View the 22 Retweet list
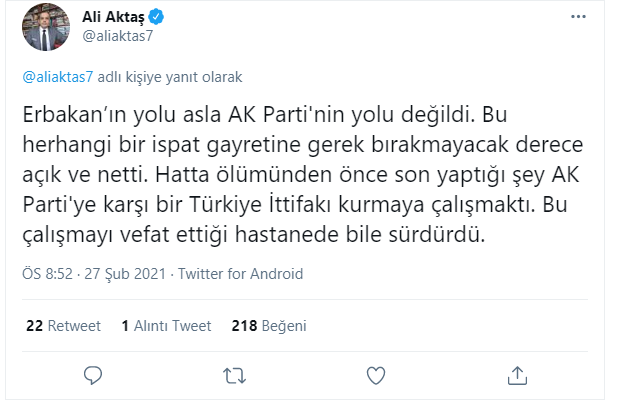618x400 pixels. [62, 325]
